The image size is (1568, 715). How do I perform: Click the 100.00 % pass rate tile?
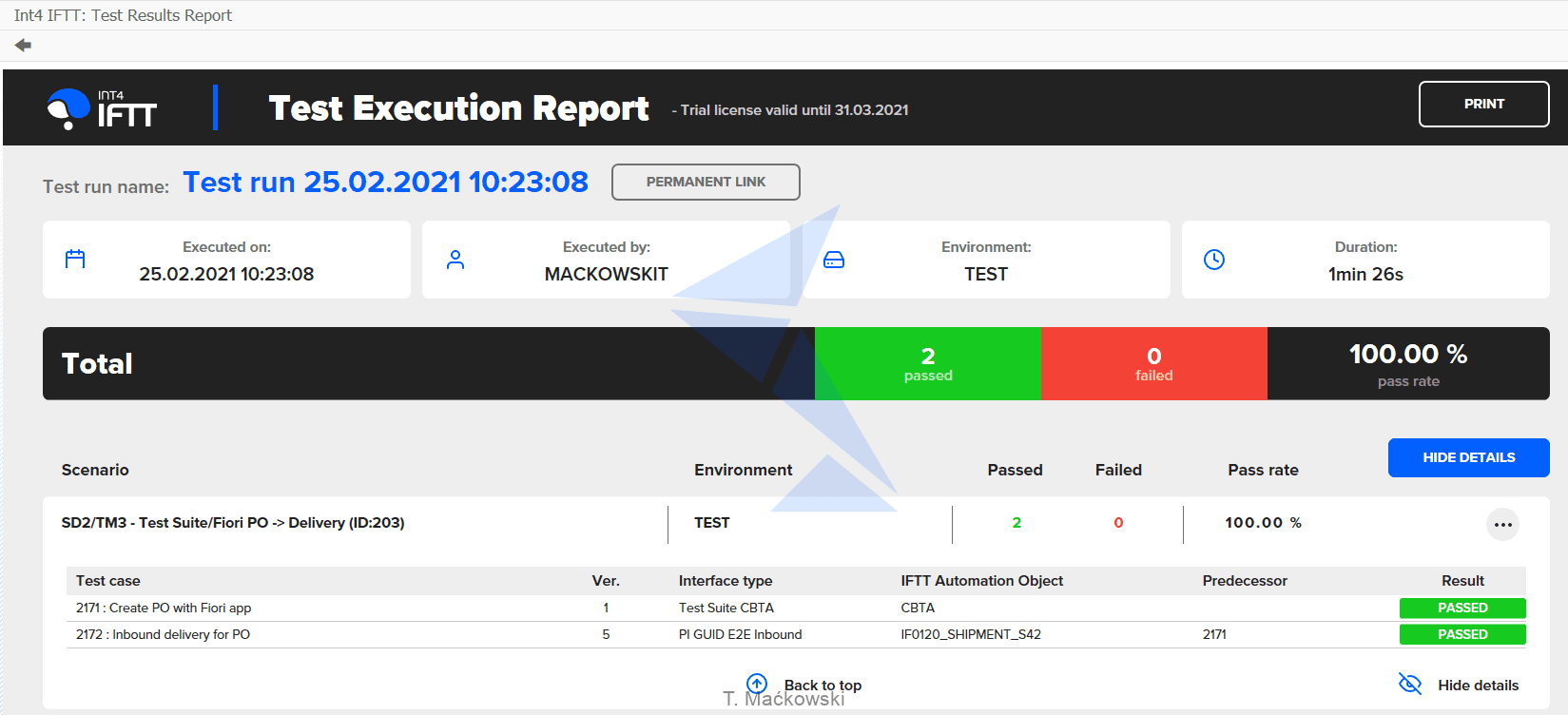point(1408,363)
